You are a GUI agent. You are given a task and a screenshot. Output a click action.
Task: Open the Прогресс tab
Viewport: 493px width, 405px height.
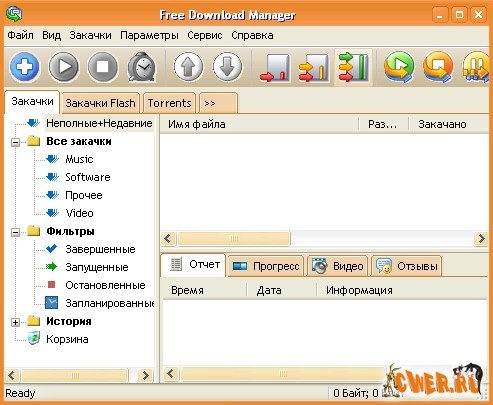coord(266,266)
